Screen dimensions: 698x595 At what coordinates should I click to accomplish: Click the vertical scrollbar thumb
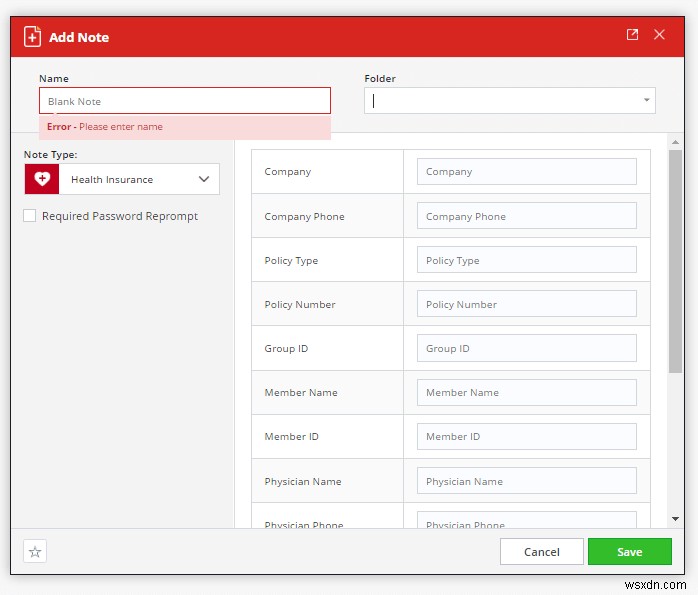click(675, 261)
